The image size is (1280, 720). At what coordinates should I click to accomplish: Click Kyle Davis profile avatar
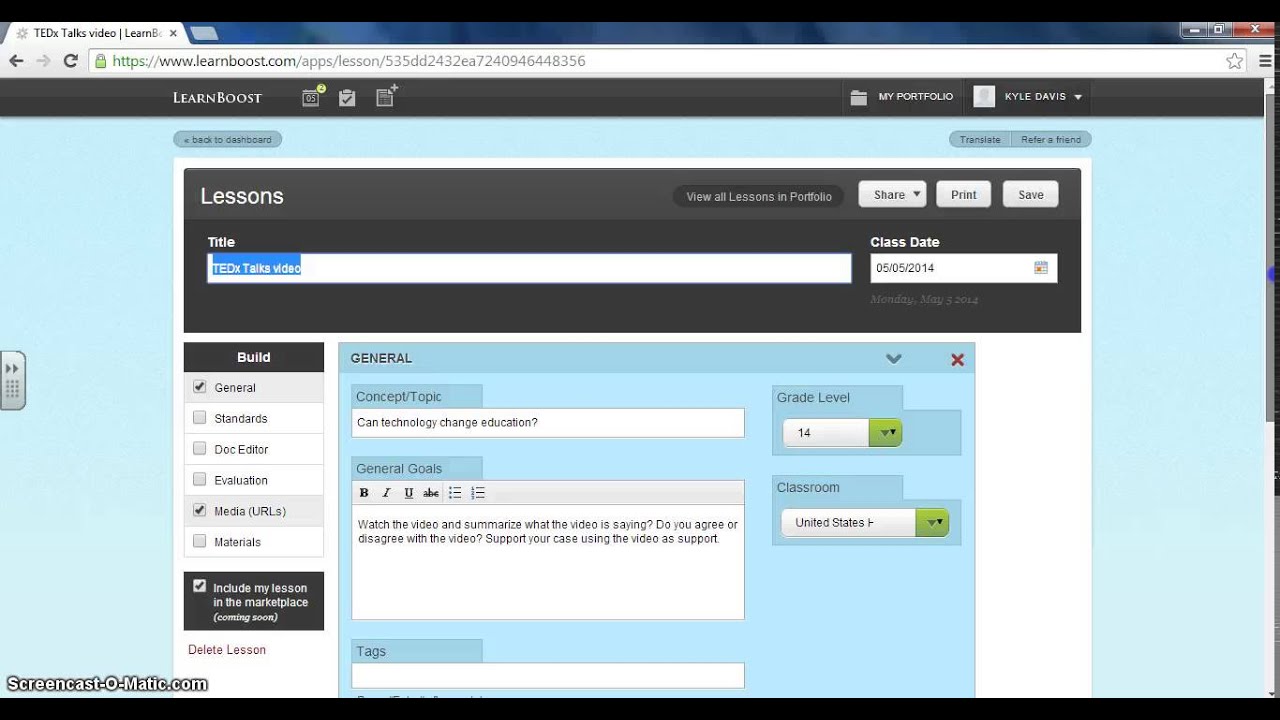pos(984,97)
